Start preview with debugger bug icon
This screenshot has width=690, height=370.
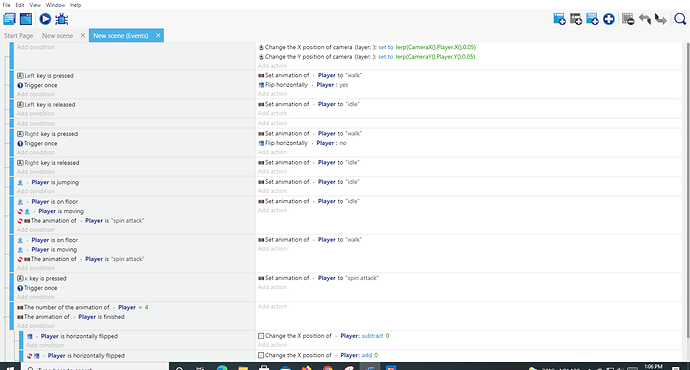pyautogui.click(x=62, y=19)
